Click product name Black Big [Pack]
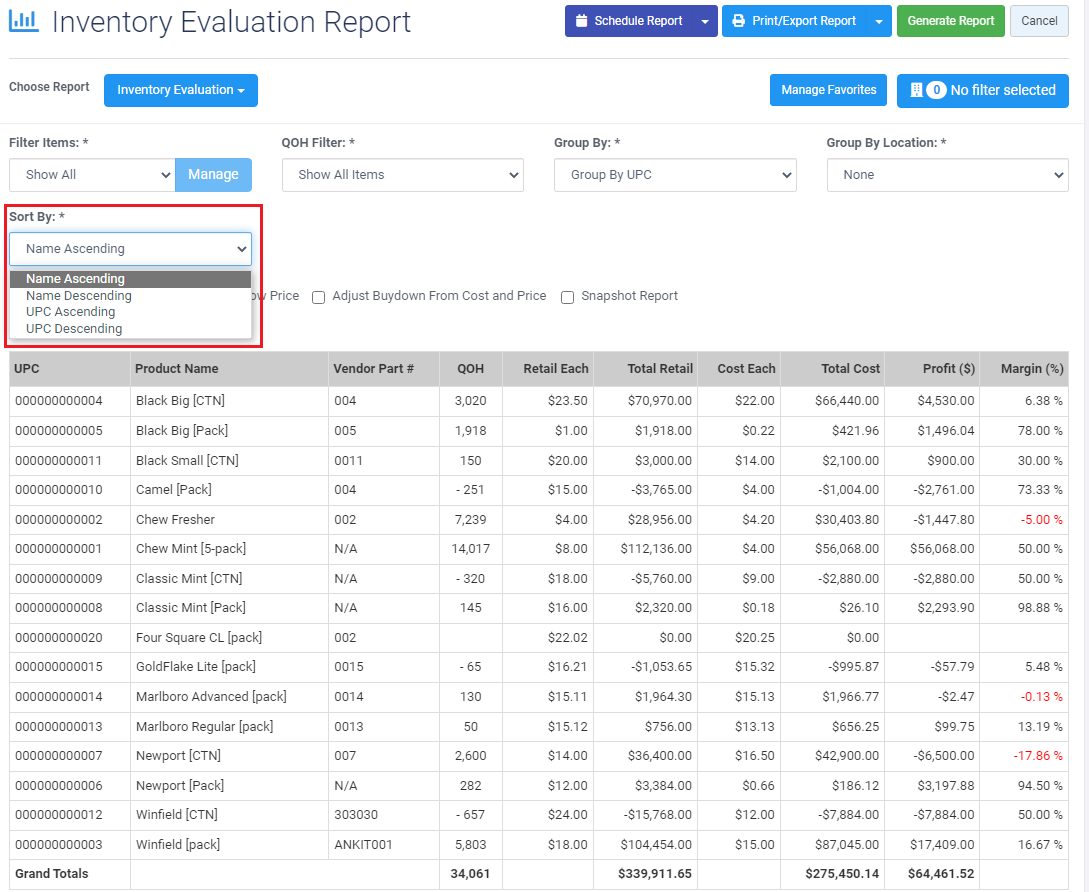This screenshot has width=1089, height=892. (182, 431)
